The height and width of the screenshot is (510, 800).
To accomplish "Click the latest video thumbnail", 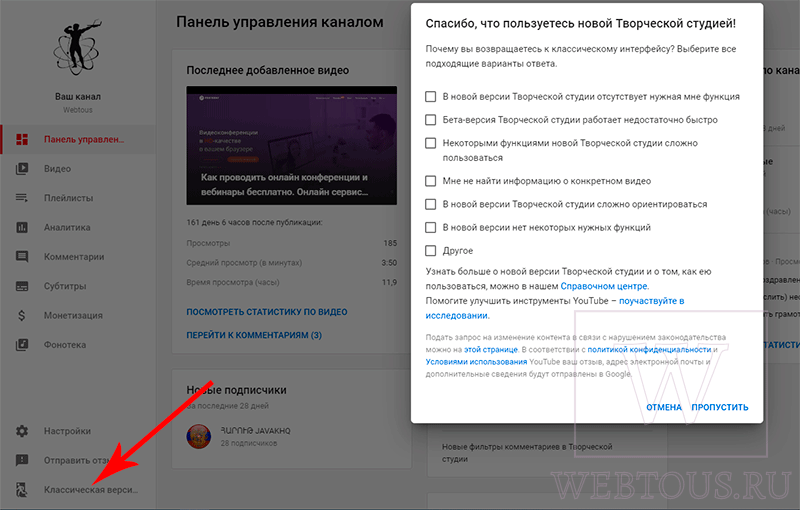I will pyautogui.click(x=291, y=145).
